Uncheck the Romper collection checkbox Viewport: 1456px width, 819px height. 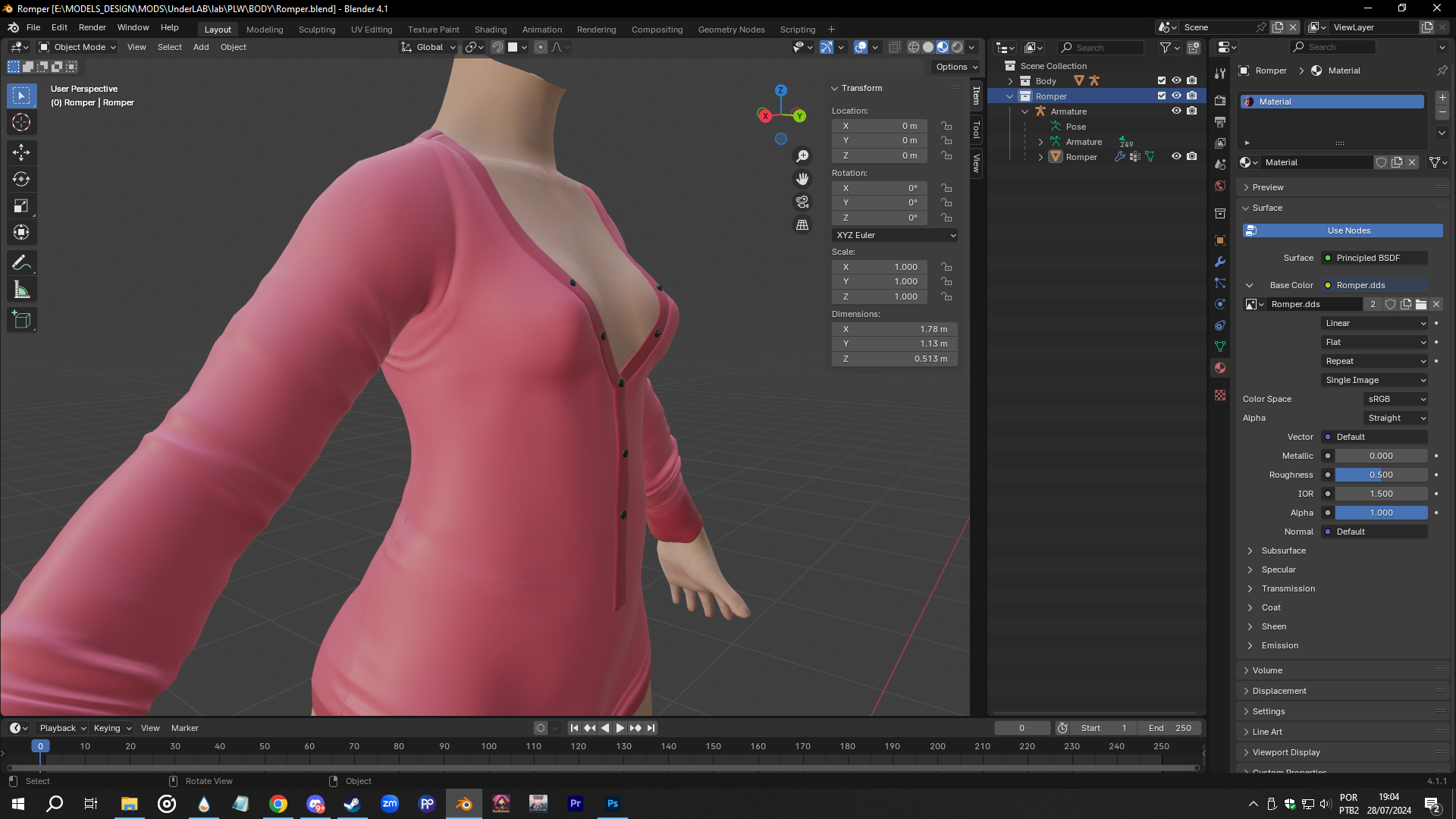click(x=1160, y=96)
